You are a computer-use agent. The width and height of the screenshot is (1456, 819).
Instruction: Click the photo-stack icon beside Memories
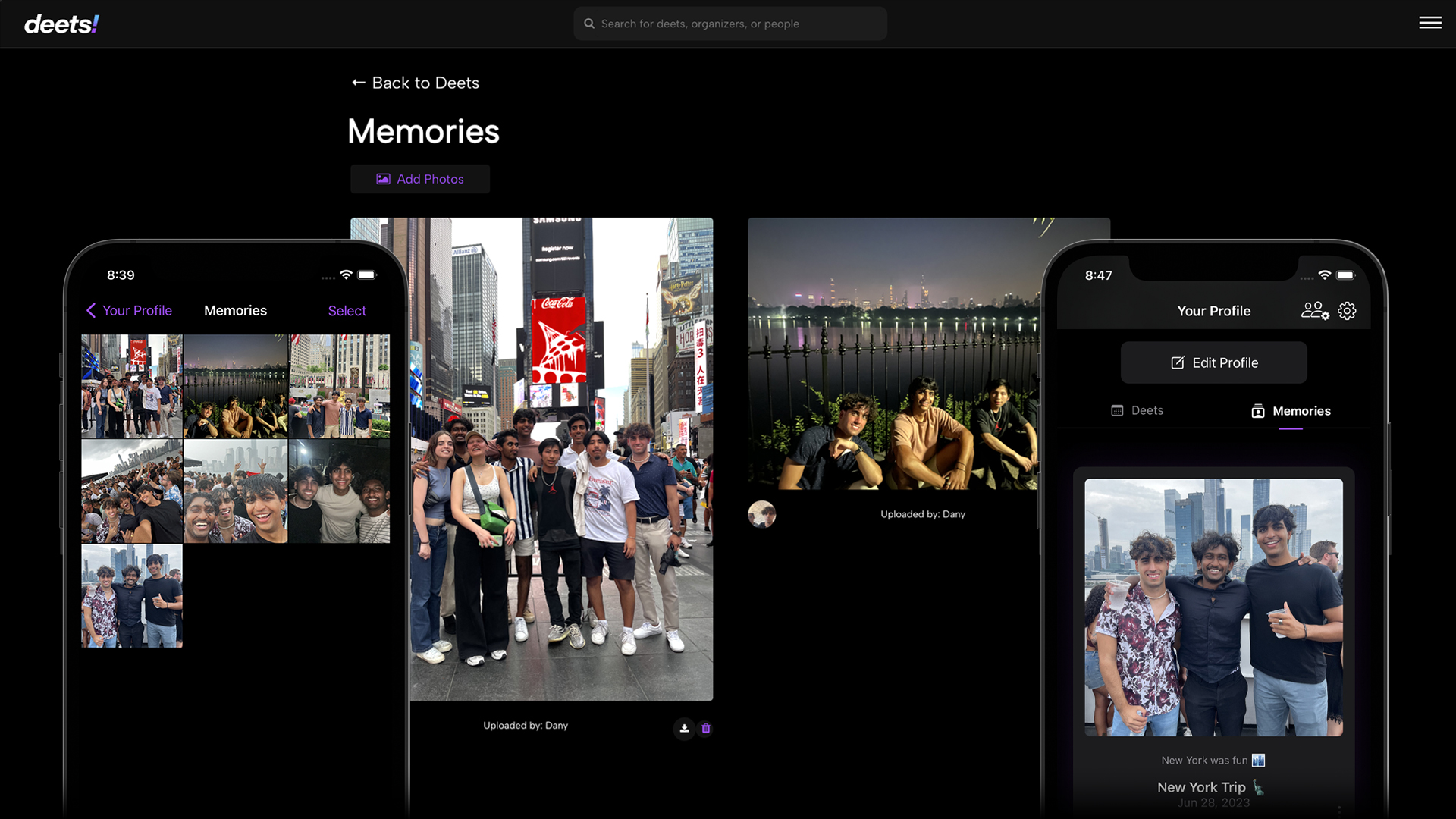click(1257, 412)
